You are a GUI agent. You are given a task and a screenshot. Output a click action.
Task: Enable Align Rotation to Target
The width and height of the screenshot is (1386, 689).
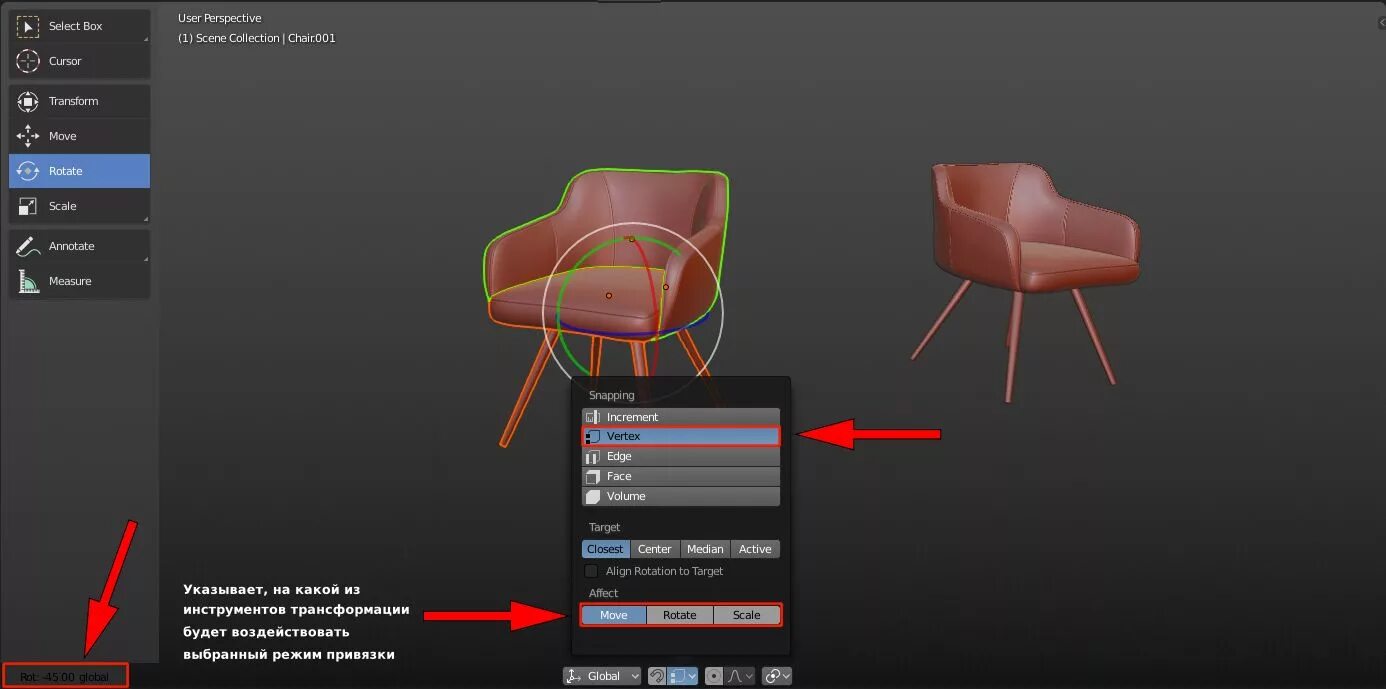click(x=591, y=571)
